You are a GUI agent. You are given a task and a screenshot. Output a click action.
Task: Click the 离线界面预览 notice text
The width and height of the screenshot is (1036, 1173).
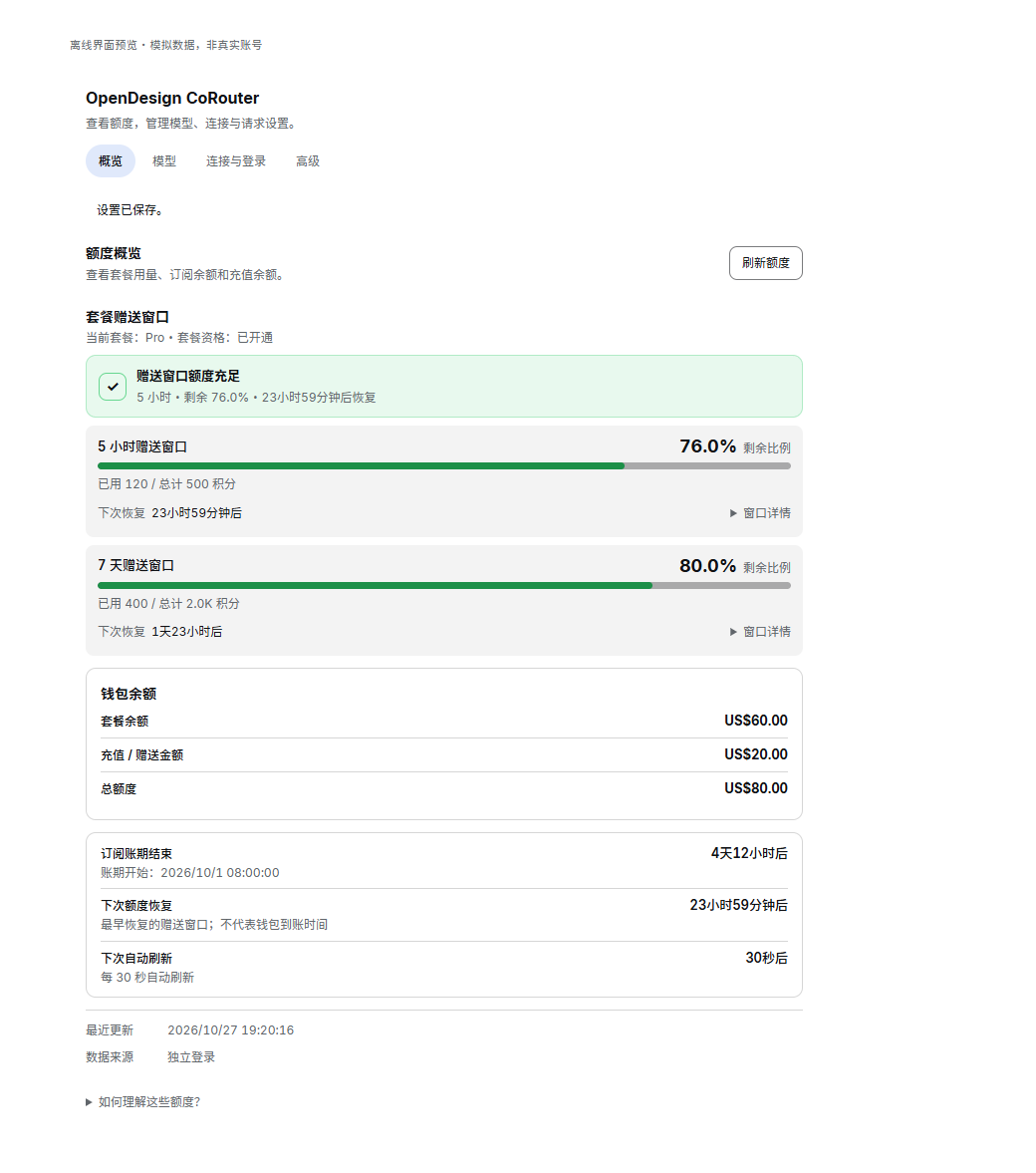pos(166,45)
